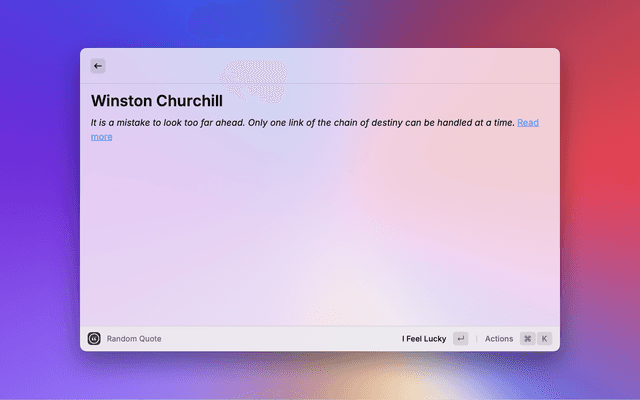Screen dimensions: 640x400
Task: Open the Read more link
Action: pyautogui.click(x=527, y=122)
